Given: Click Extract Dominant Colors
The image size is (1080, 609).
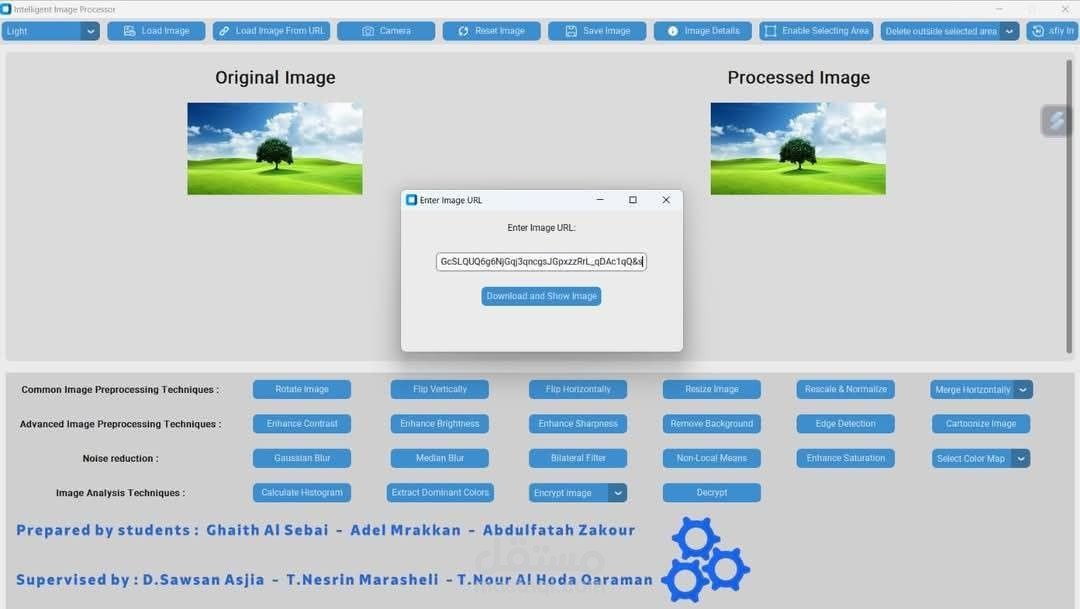Looking at the screenshot, I should [439, 493].
